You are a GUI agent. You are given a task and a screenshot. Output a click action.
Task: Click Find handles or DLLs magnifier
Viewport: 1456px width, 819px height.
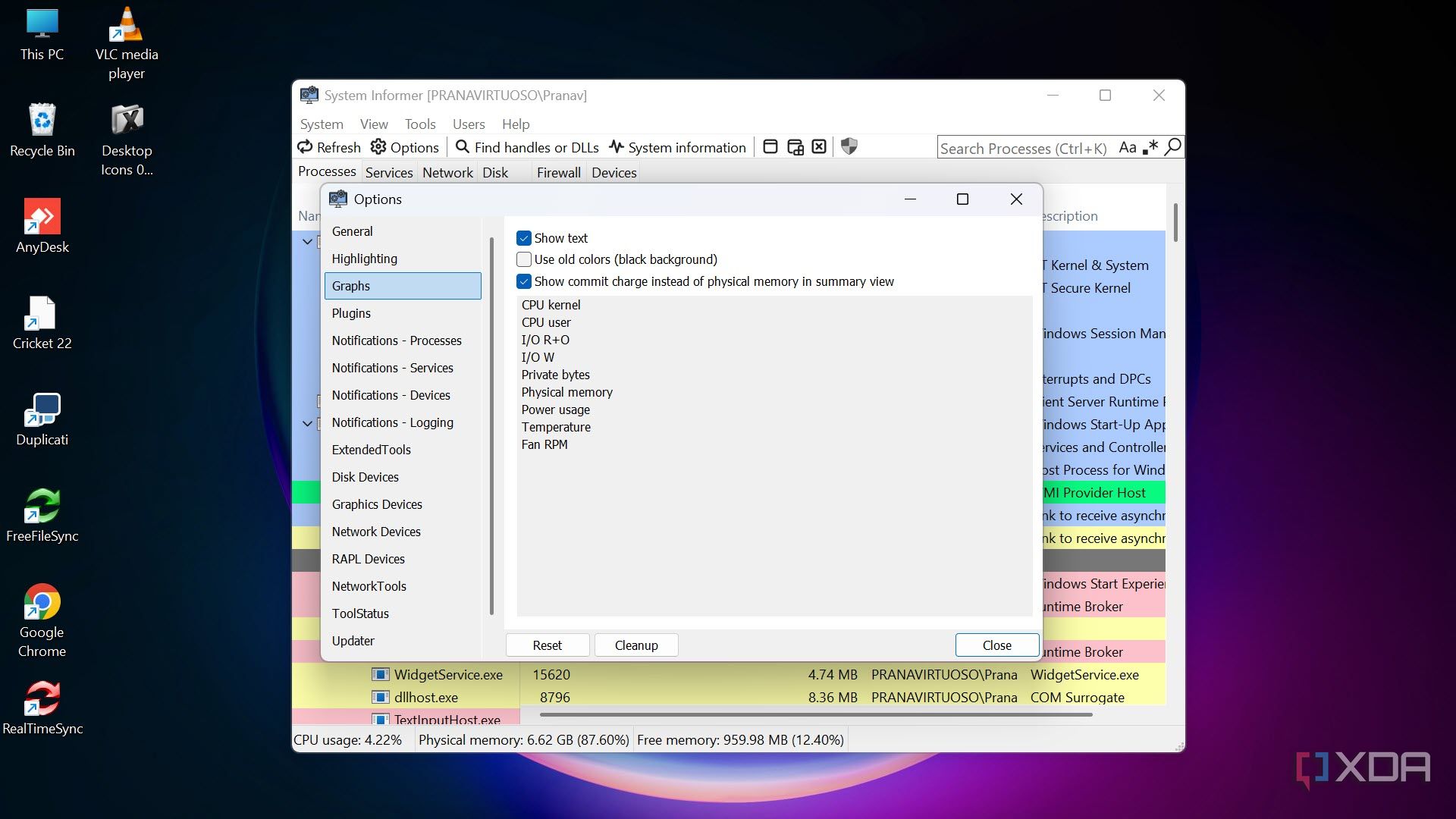(x=462, y=147)
